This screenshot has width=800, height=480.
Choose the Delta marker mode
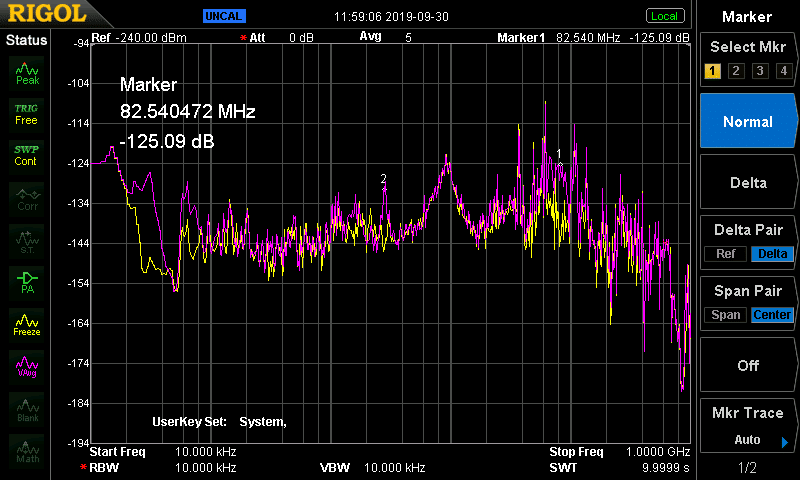click(x=747, y=183)
